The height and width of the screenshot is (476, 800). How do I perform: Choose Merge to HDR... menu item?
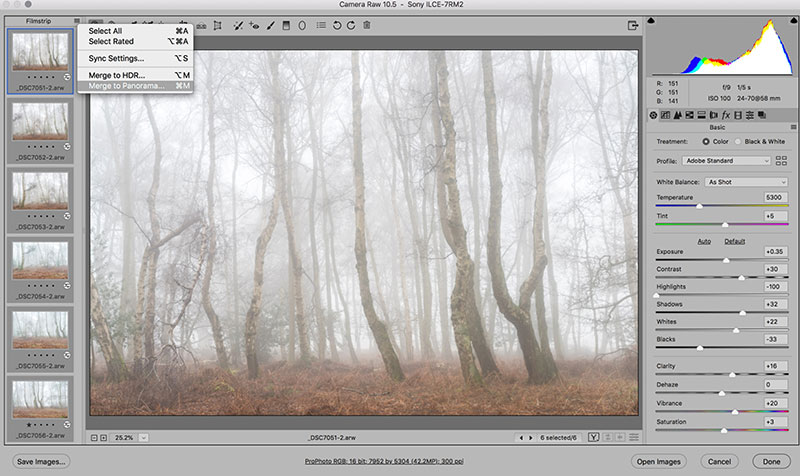click(135, 75)
